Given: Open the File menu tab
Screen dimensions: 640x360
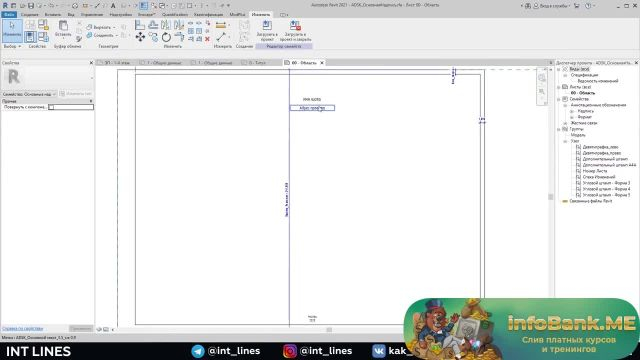Looking at the screenshot, I should (x=9, y=14).
